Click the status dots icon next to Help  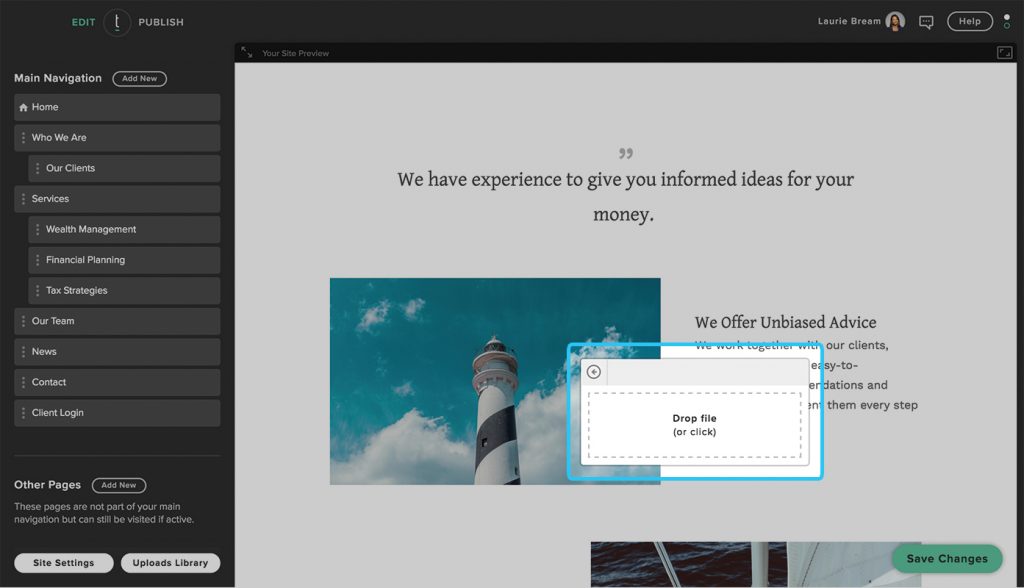coord(1006,22)
